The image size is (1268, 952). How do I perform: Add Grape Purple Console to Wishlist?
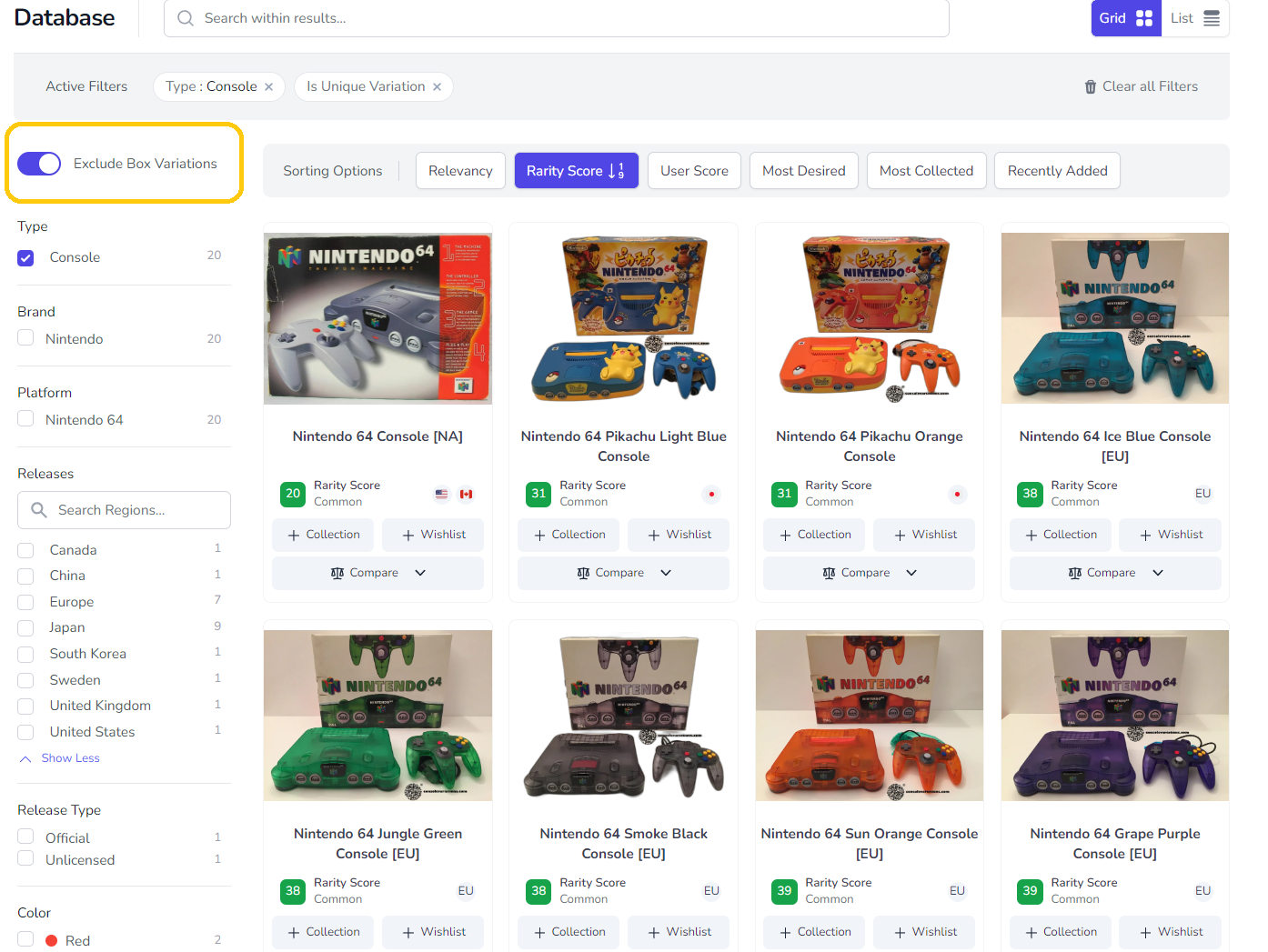(x=1170, y=933)
